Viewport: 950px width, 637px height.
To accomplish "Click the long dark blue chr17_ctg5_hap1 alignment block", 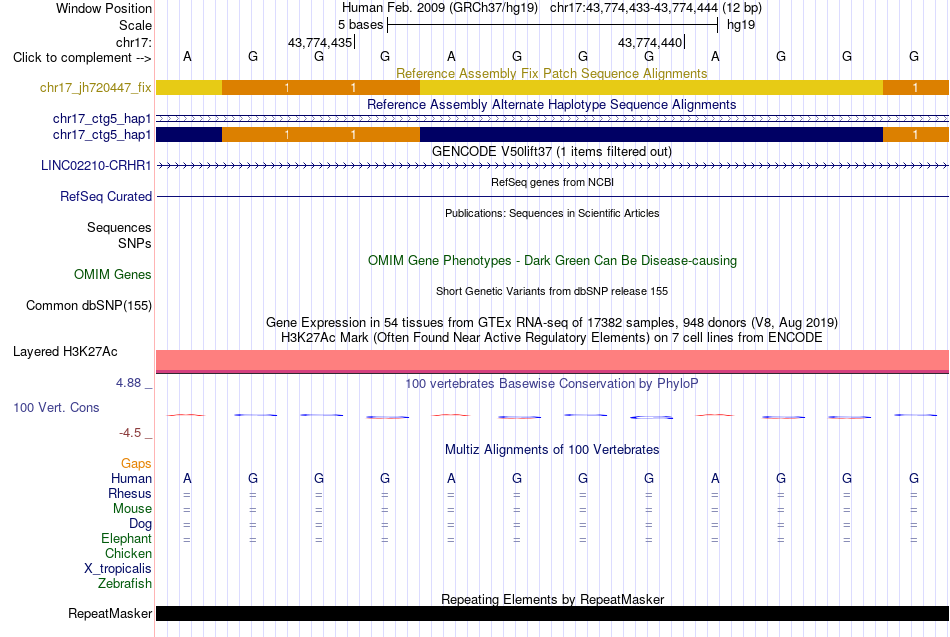I will tap(651, 135).
